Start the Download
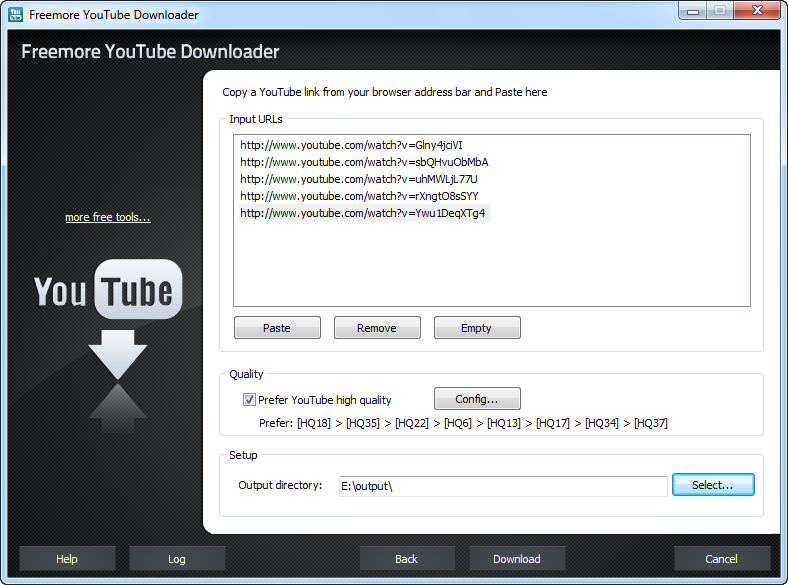 pyautogui.click(x=517, y=559)
